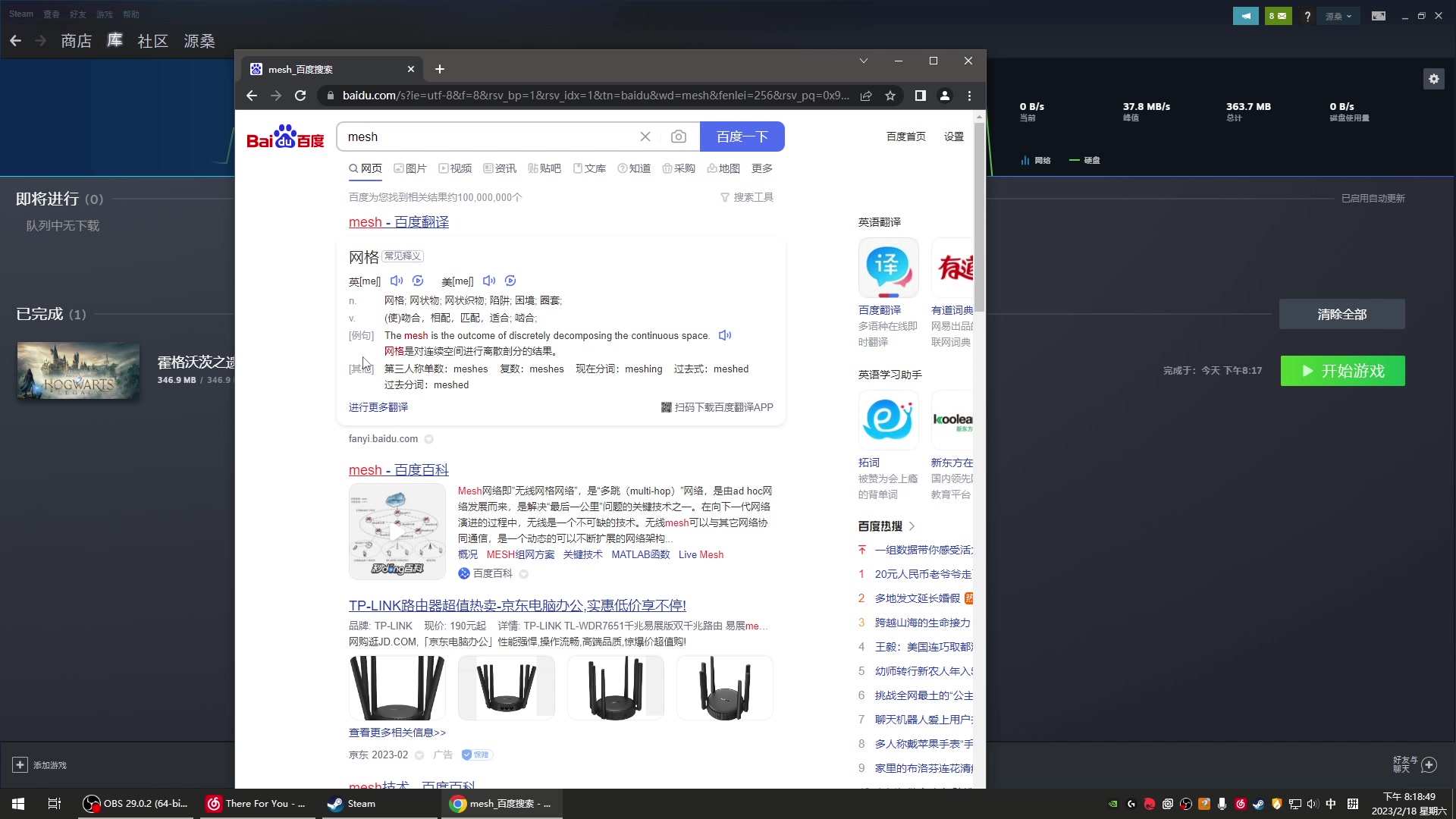The width and height of the screenshot is (1456, 819).
Task: Open the mesh - 百度百科 result
Action: pyautogui.click(x=399, y=470)
